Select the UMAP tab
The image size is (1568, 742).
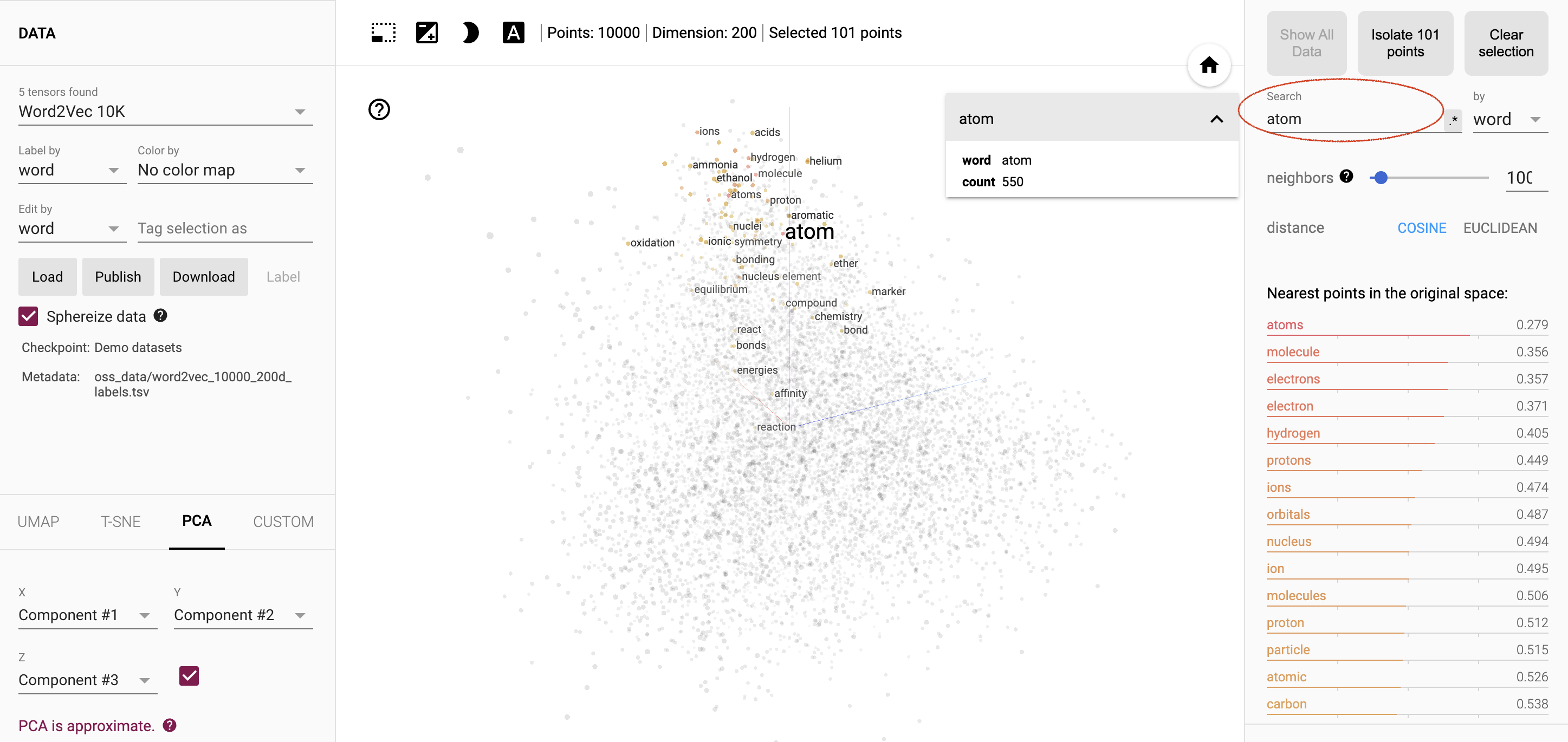[39, 521]
